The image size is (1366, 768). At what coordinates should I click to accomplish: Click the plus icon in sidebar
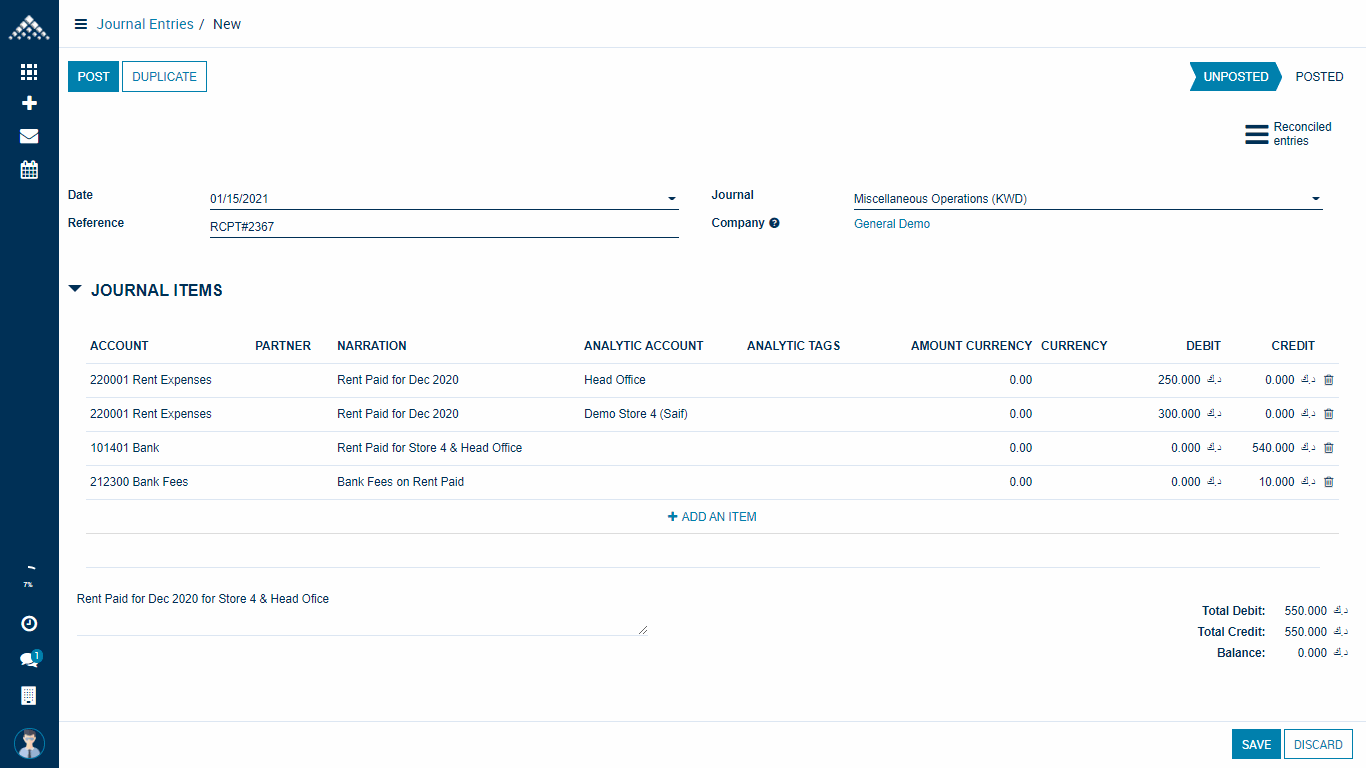point(29,103)
